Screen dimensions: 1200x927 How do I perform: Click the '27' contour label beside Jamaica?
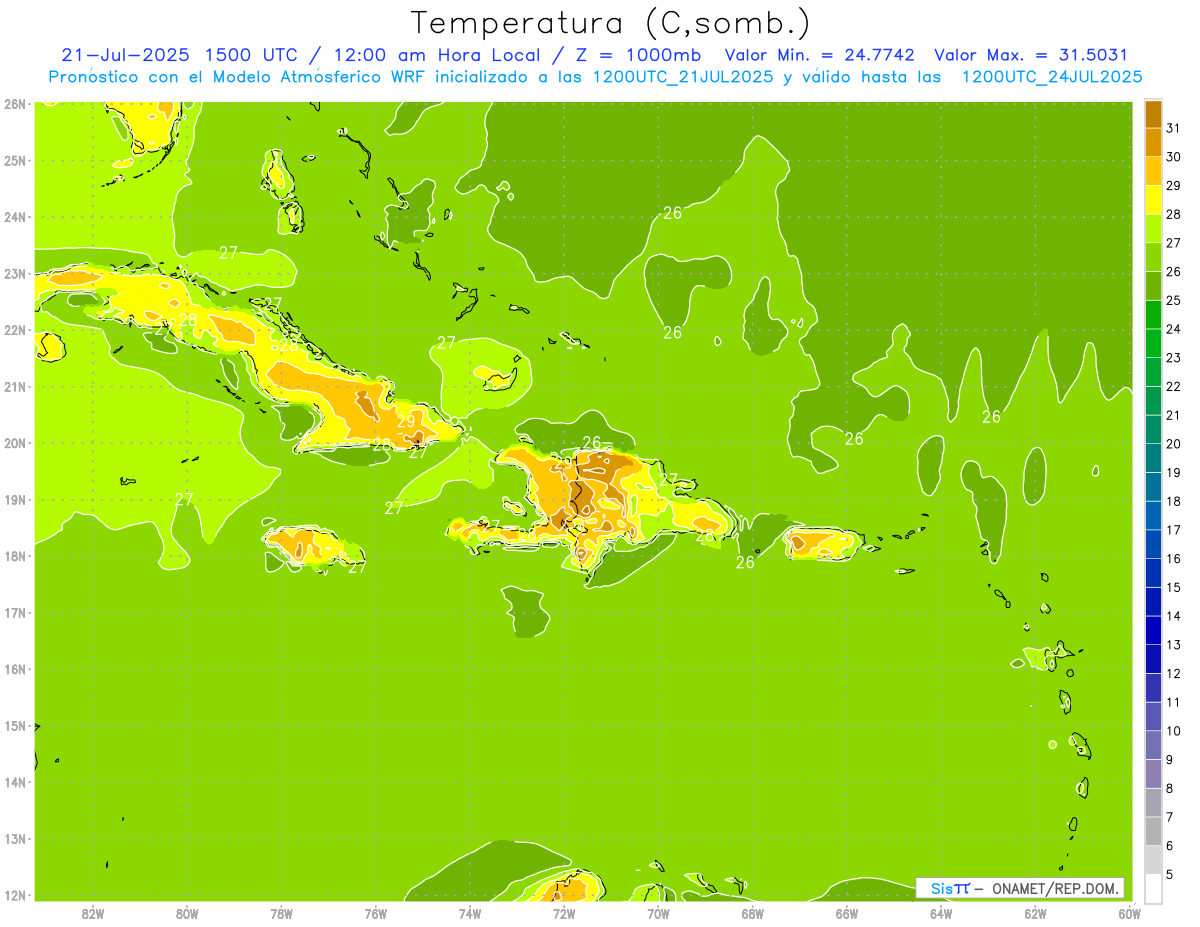357,567
